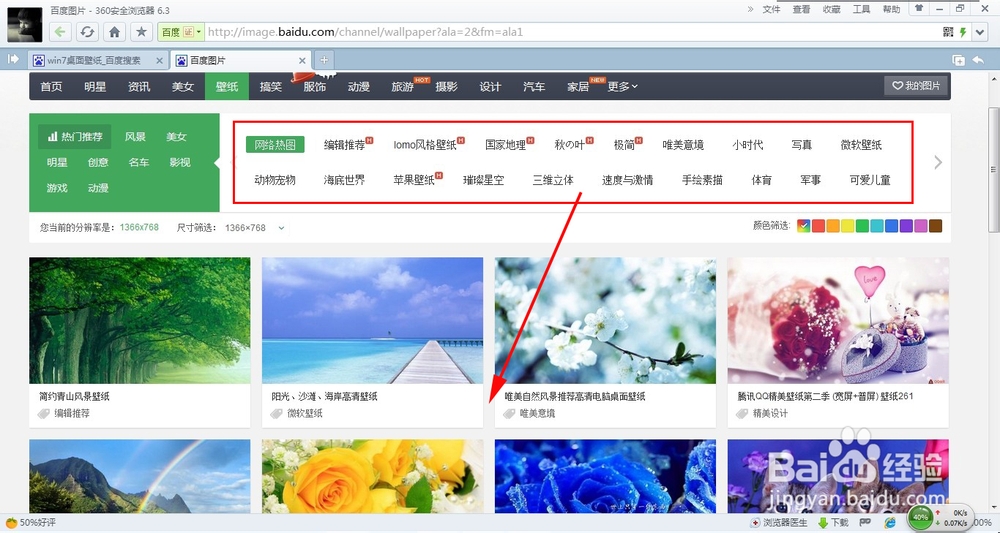
Task: Open the search engine 百度 selector dropdown
Action: [x=180, y=32]
